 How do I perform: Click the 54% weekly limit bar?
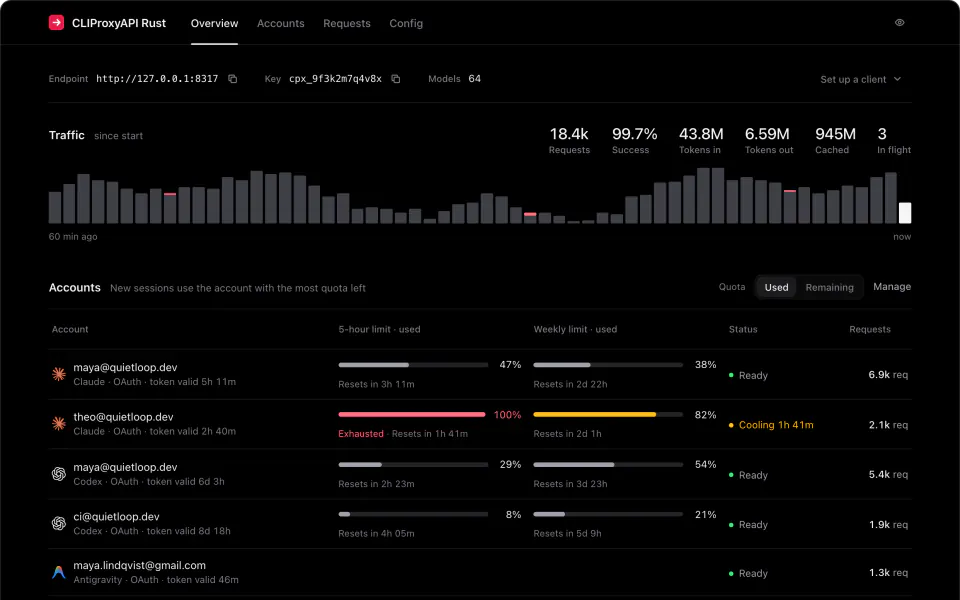(x=608, y=465)
